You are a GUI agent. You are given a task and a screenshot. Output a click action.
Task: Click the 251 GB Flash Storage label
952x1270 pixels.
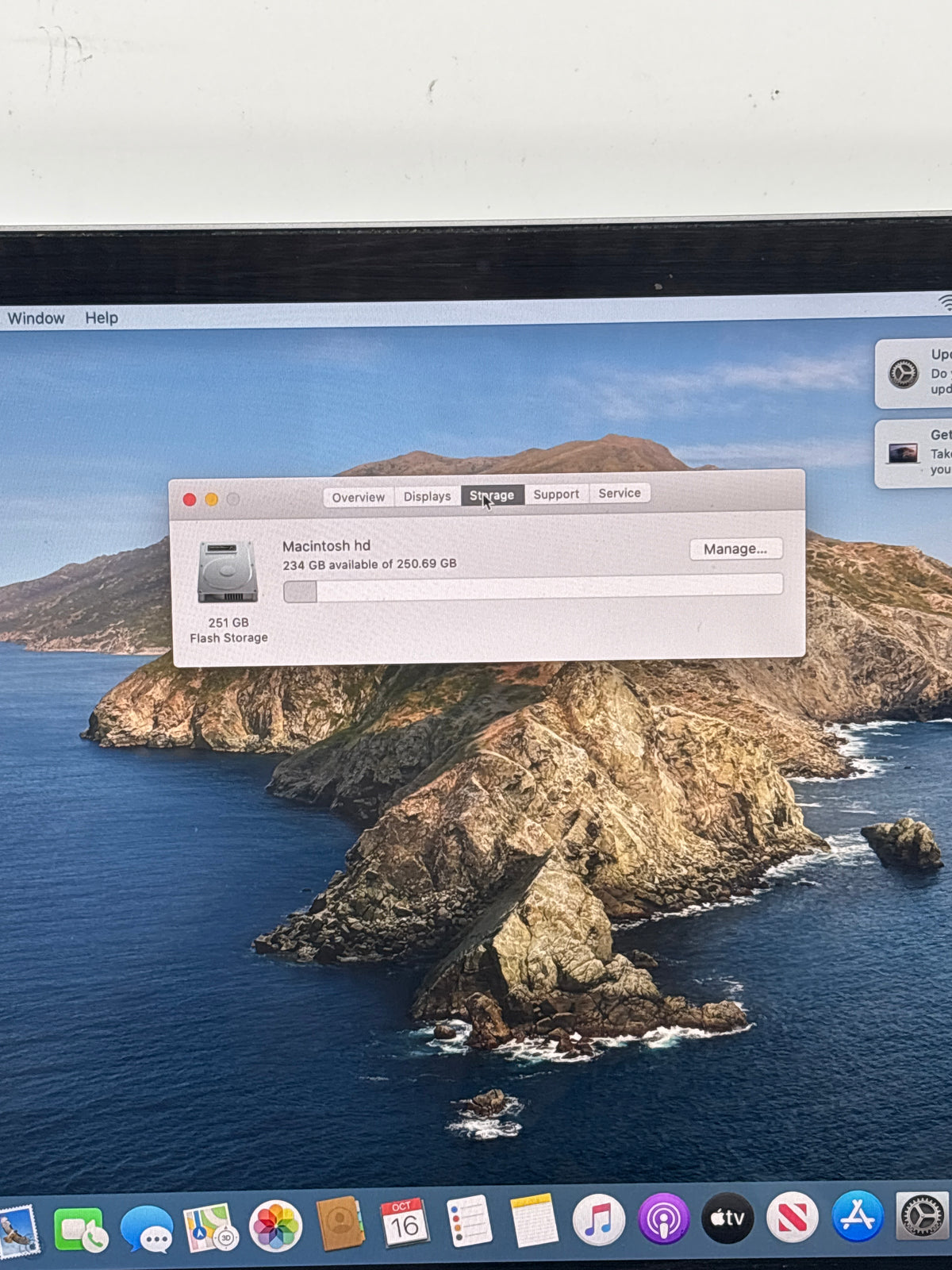[x=228, y=630]
